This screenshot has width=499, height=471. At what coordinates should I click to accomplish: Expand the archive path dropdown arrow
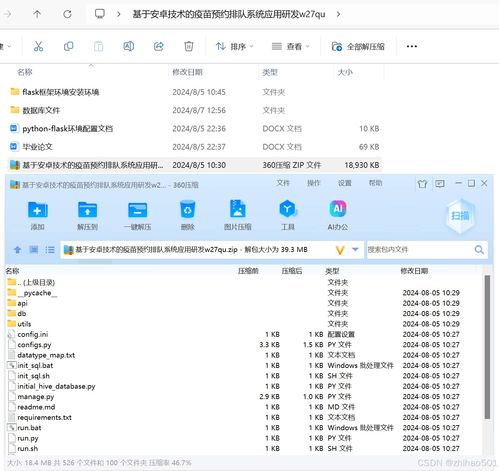pyautogui.click(x=355, y=249)
